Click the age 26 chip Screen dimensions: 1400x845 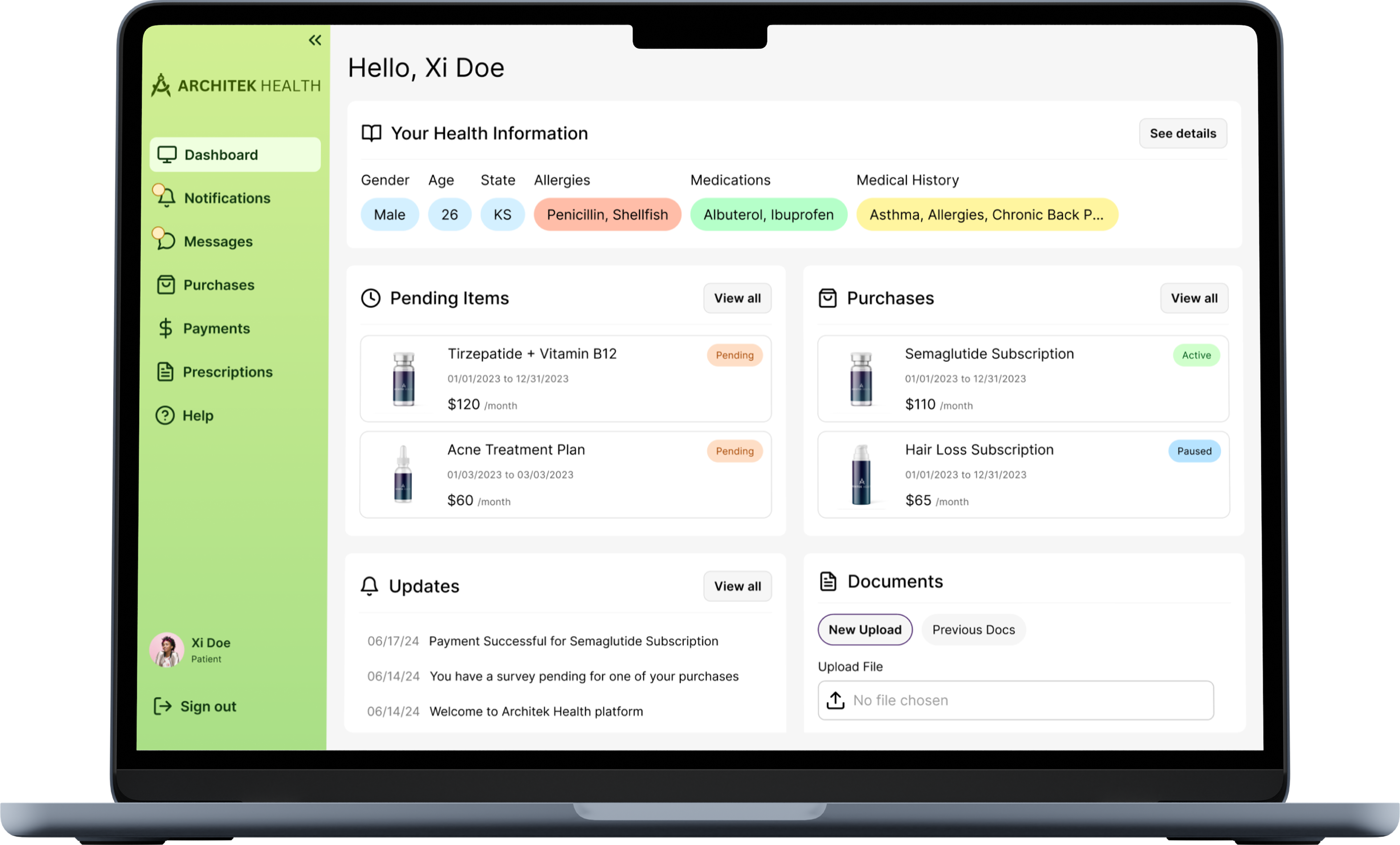[x=449, y=214]
